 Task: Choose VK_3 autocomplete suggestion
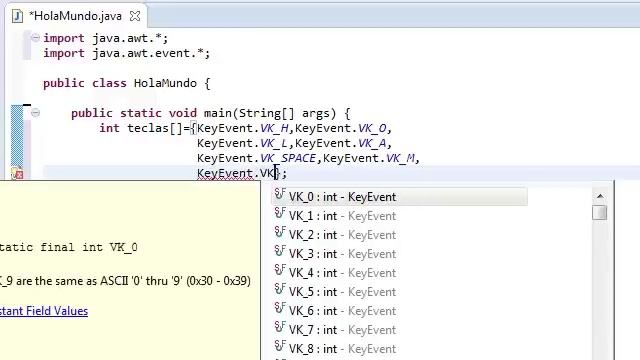pos(400,254)
